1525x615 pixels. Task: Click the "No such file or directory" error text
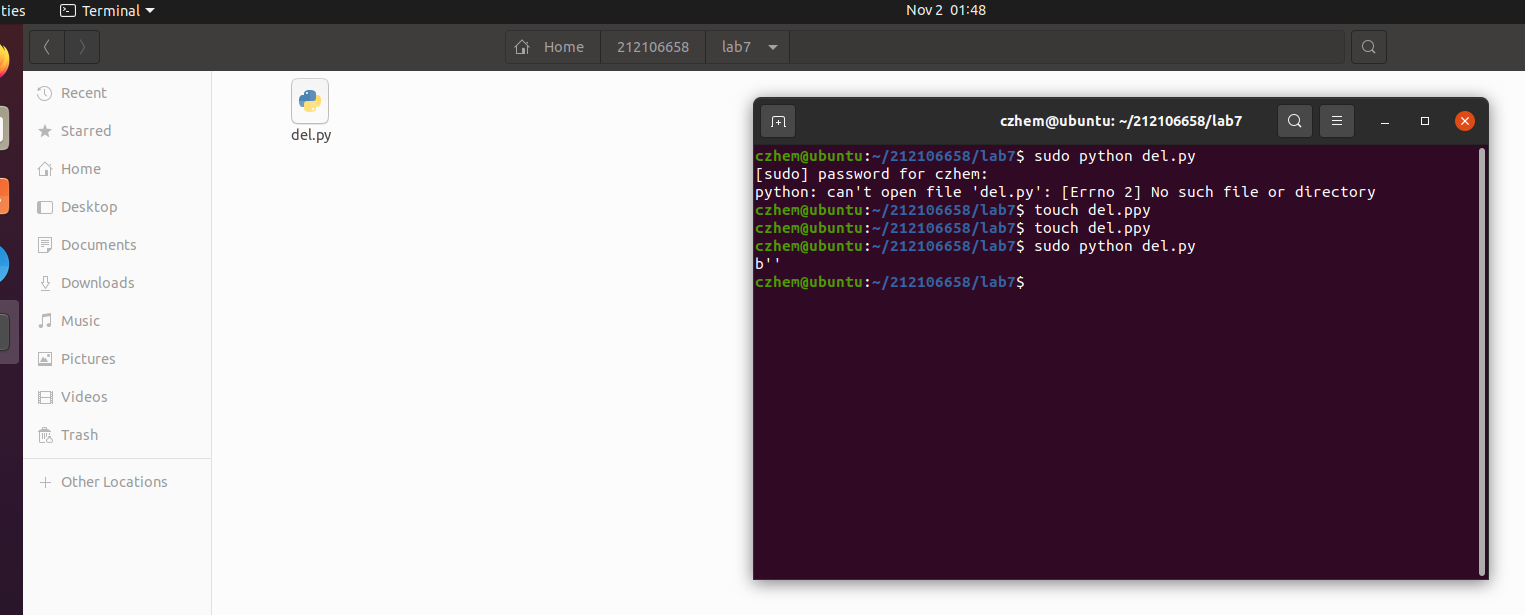(1263, 192)
